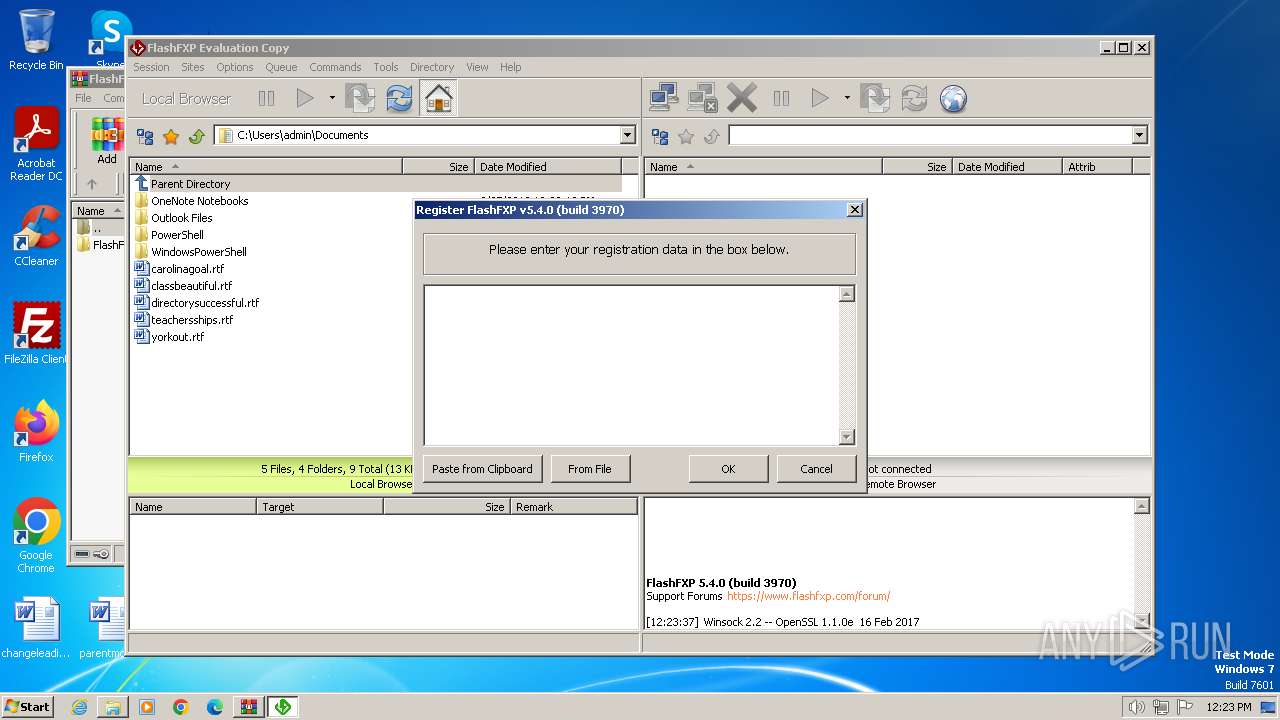The width and height of the screenshot is (1280, 720).
Task: Click Paste from Clipboard button
Action: (x=482, y=469)
